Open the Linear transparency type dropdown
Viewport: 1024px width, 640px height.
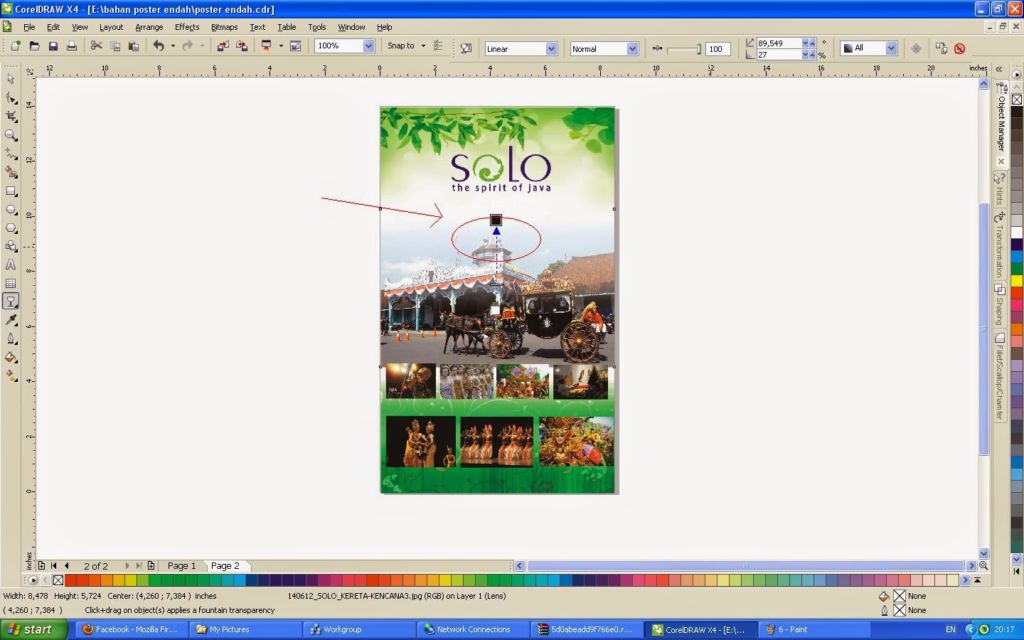click(551, 49)
